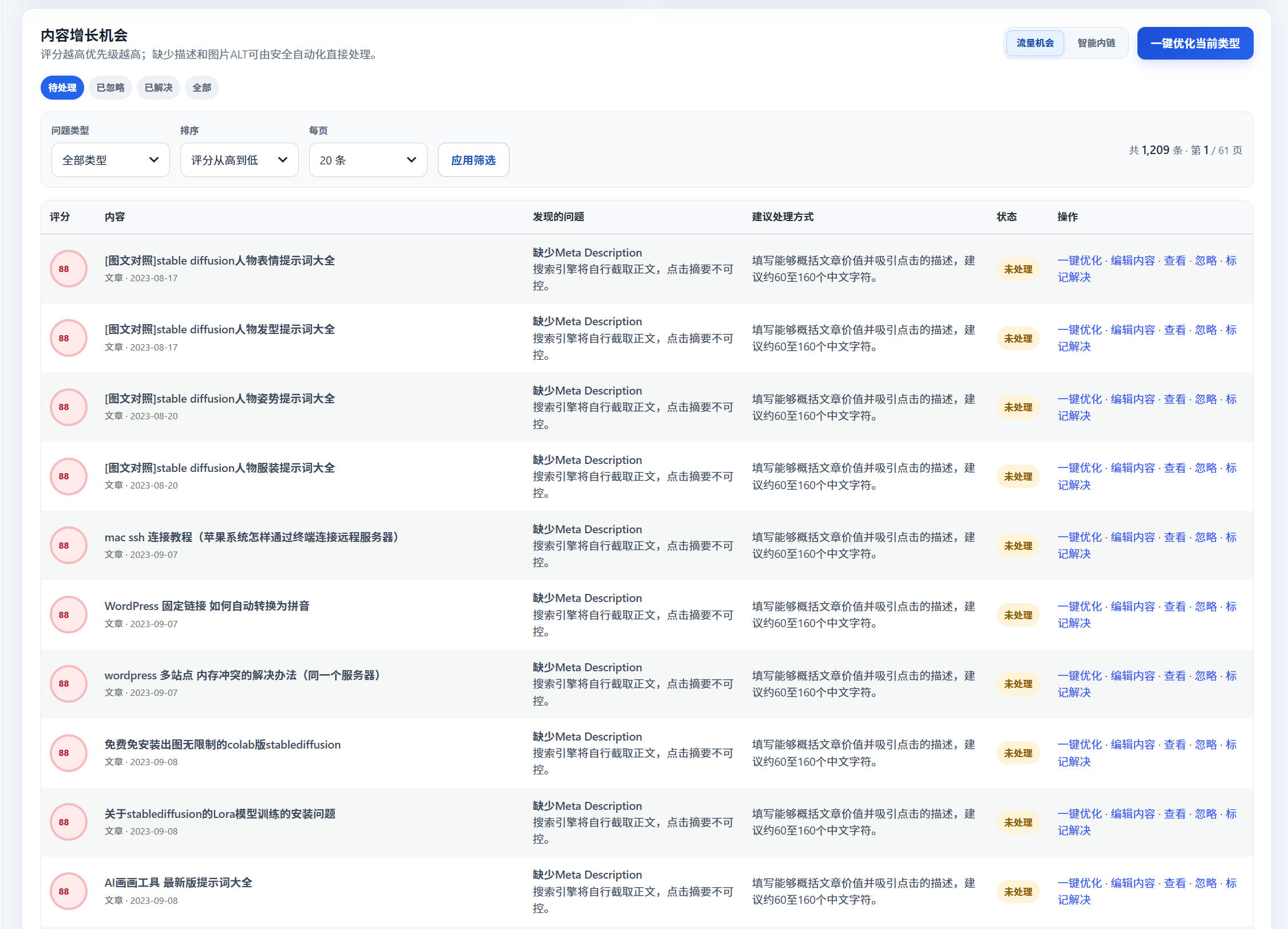Click 编辑内容 for 人物姿势提示词大全 row
Image resolution: width=1288 pixels, height=929 pixels.
point(1133,399)
